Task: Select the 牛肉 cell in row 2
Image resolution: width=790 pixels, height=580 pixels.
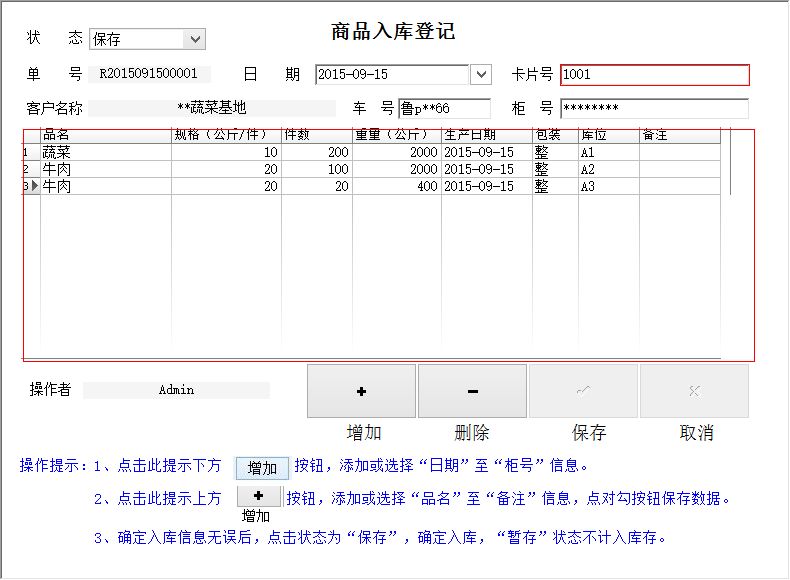Action: point(106,169)
